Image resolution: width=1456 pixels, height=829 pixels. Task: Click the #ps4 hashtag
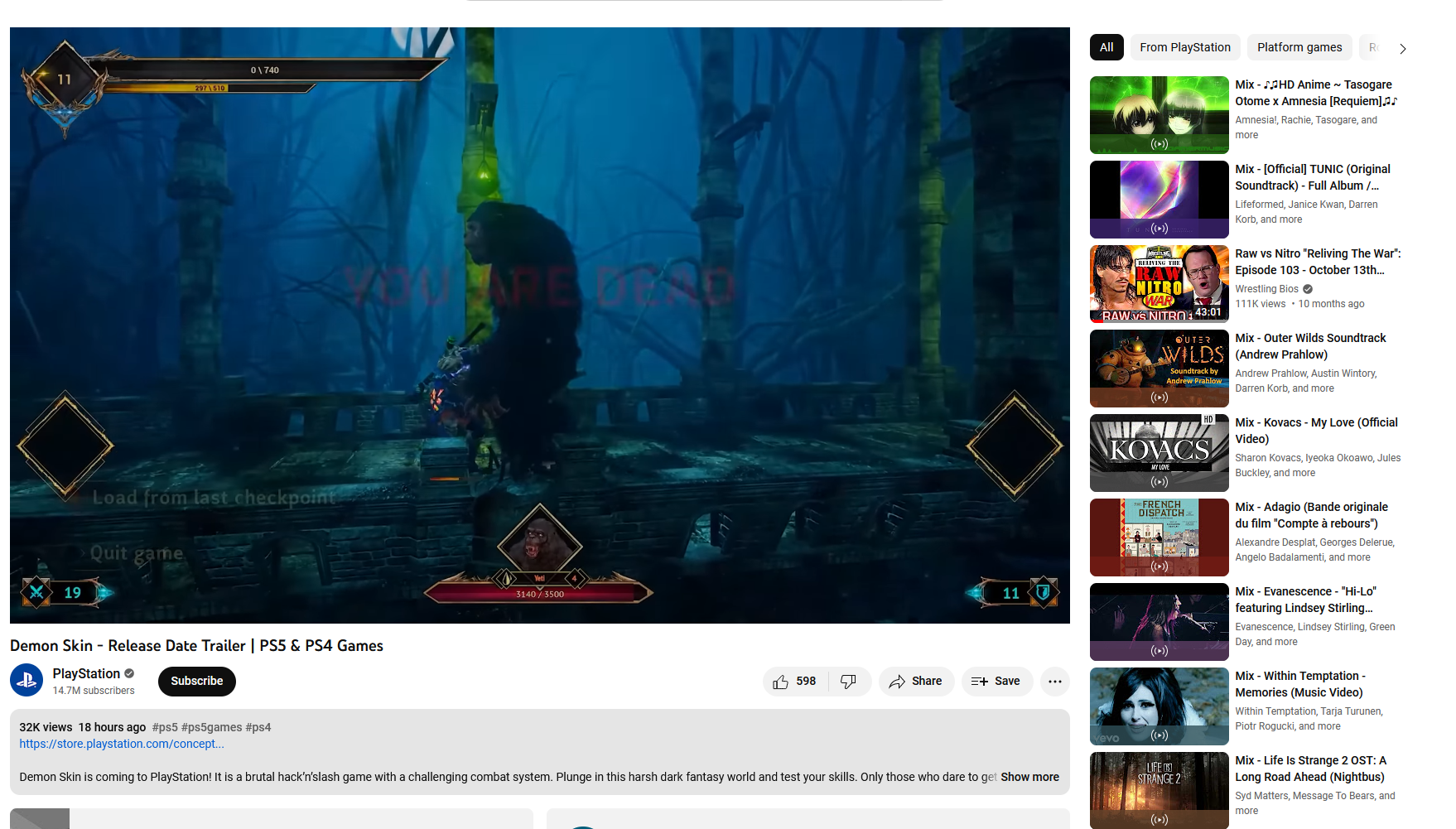(x=258, y=727)
